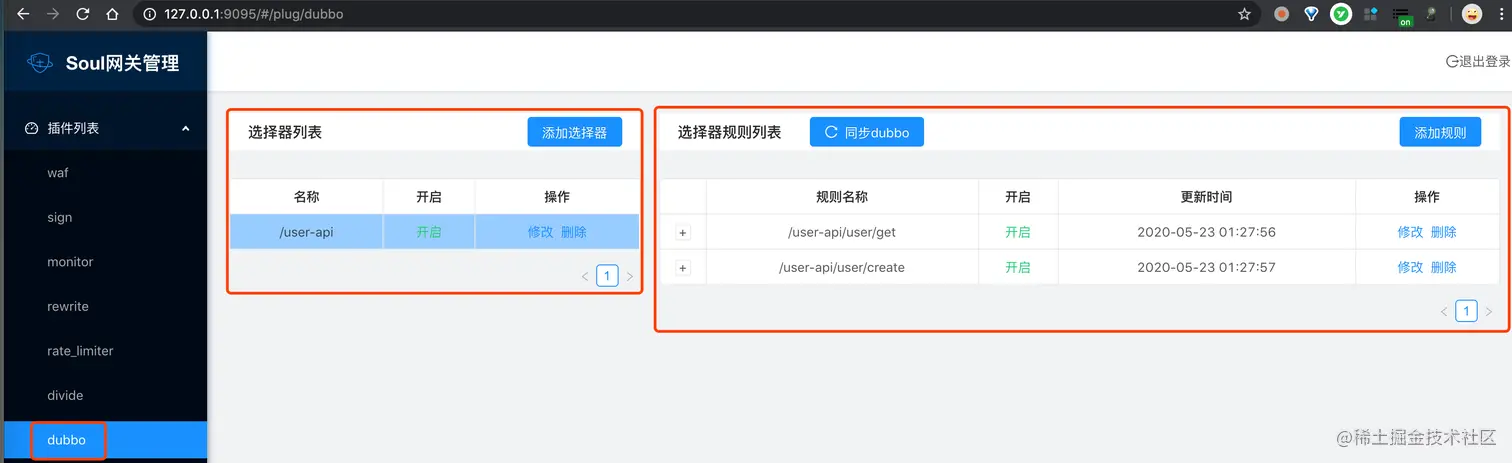Click rule name /user-api/user/create
This screenshot has width=1512, height=463.
(x=842, y=267)
